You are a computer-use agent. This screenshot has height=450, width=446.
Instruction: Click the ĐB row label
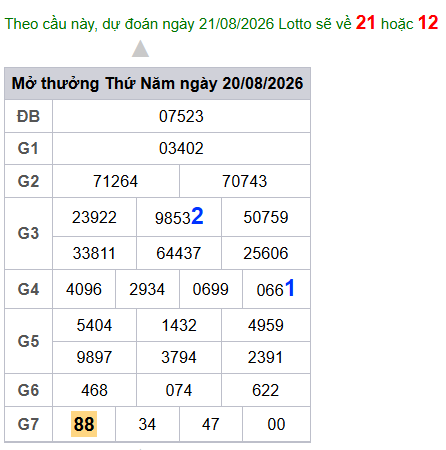(x=28, y=116)
